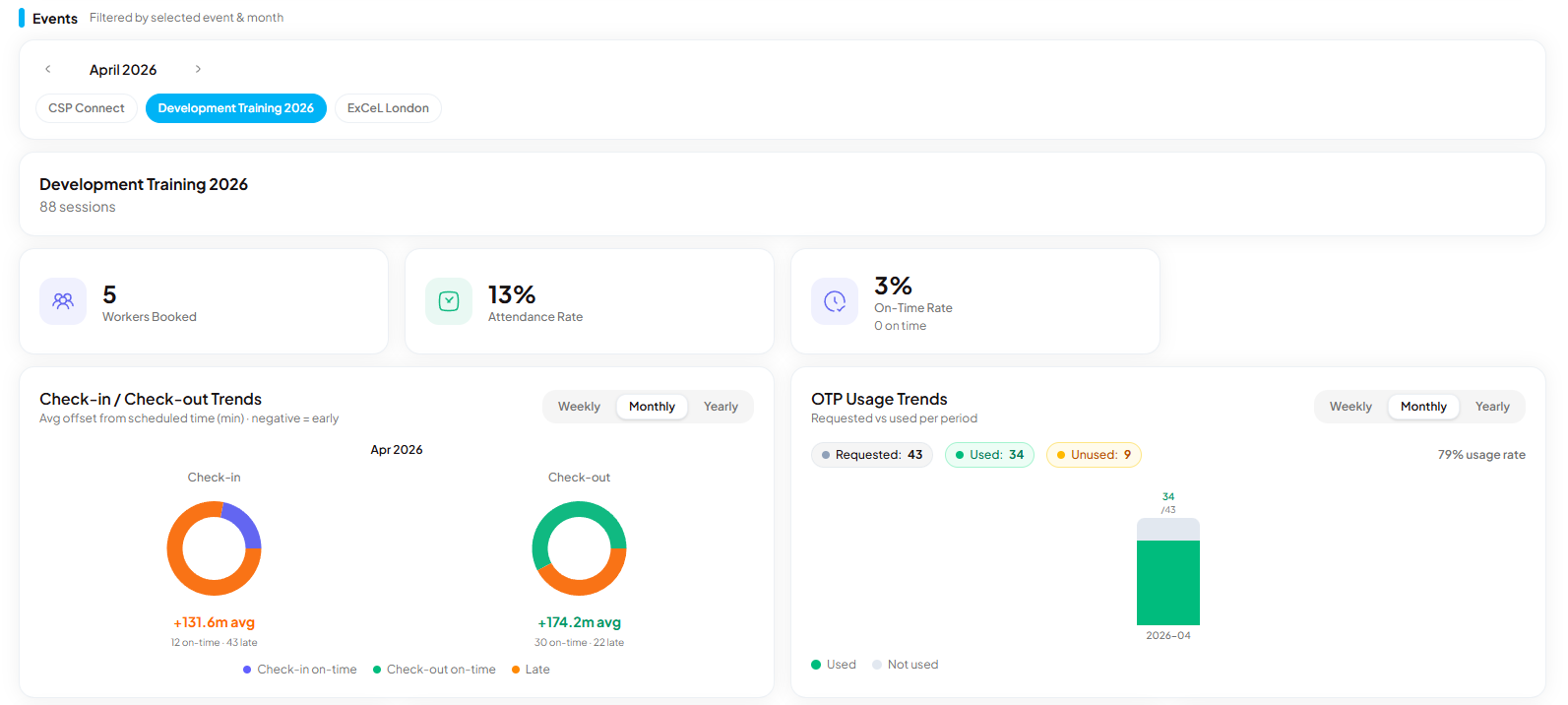Click the Used: 34 pill
Image resolution: width=1568 pixels, height=705 pixels.
(x=989, y=455)
